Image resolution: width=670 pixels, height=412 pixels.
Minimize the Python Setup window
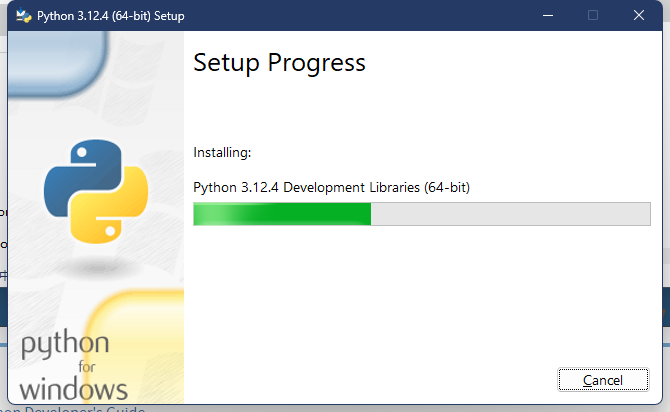pyautogui.click(x=548, y=16)
